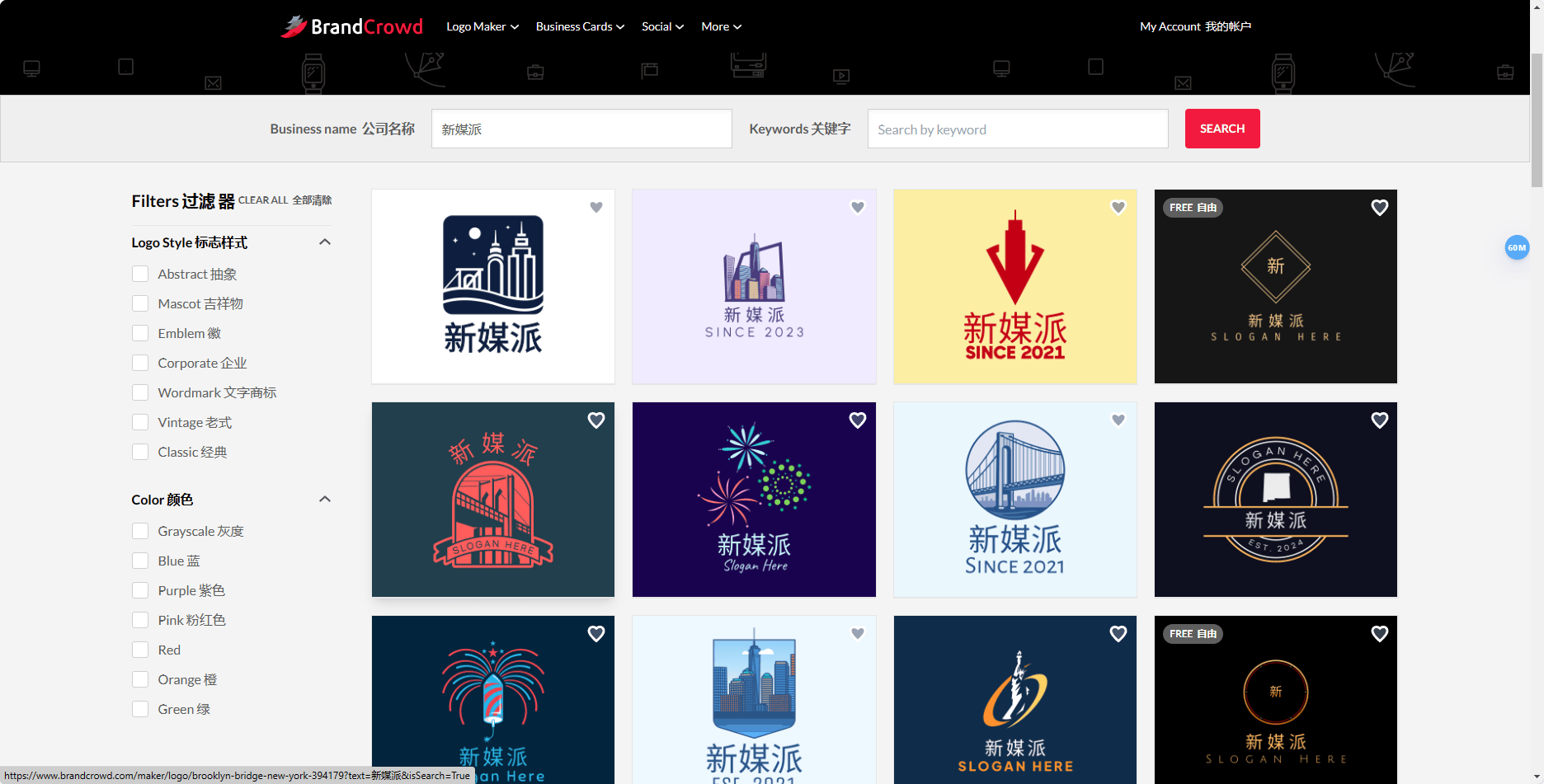Image resolution: width=1544 pixels, height=784 pixels.
Task: Click the BrandCrowd bird logo icon
Action: click(x=294, y=26)
